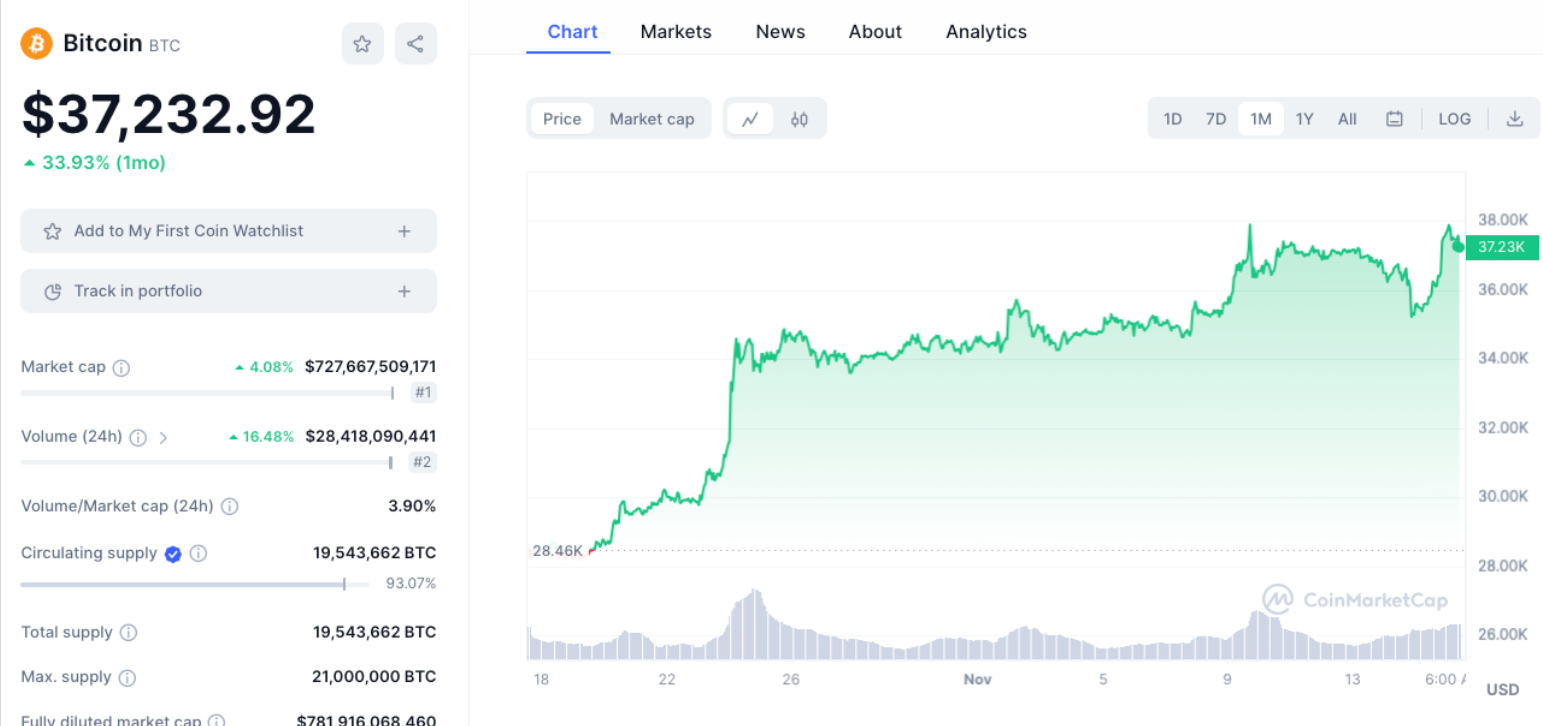The width and height of the screenshot is (1543, 726).
Task: Open the Analytics tab
Action: coord(986,32)
